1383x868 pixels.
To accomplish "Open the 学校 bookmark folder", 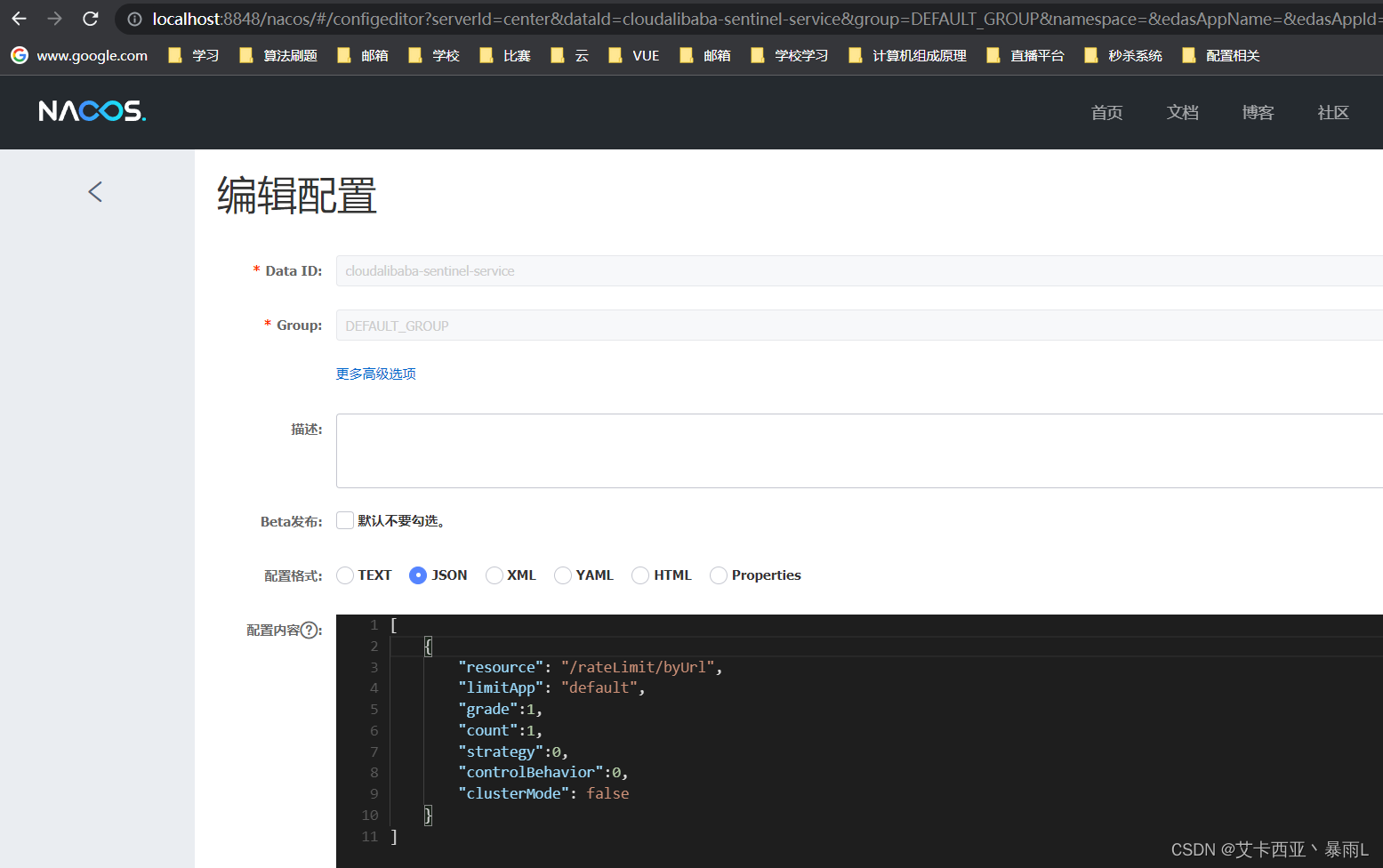I will [x=434, y=55].
